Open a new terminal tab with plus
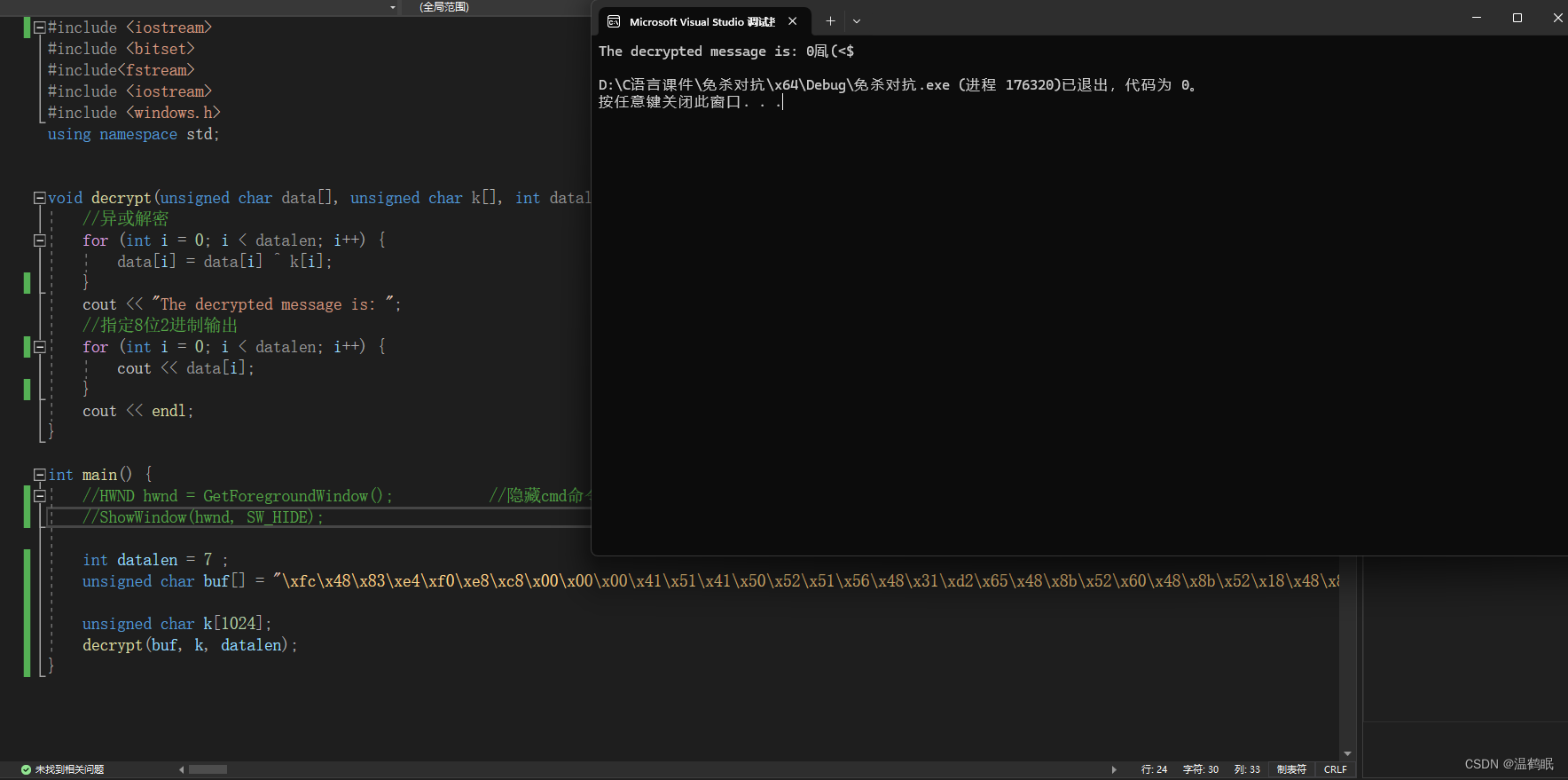The height and width of the screenshot is (780, 1568). click(830, 21)
